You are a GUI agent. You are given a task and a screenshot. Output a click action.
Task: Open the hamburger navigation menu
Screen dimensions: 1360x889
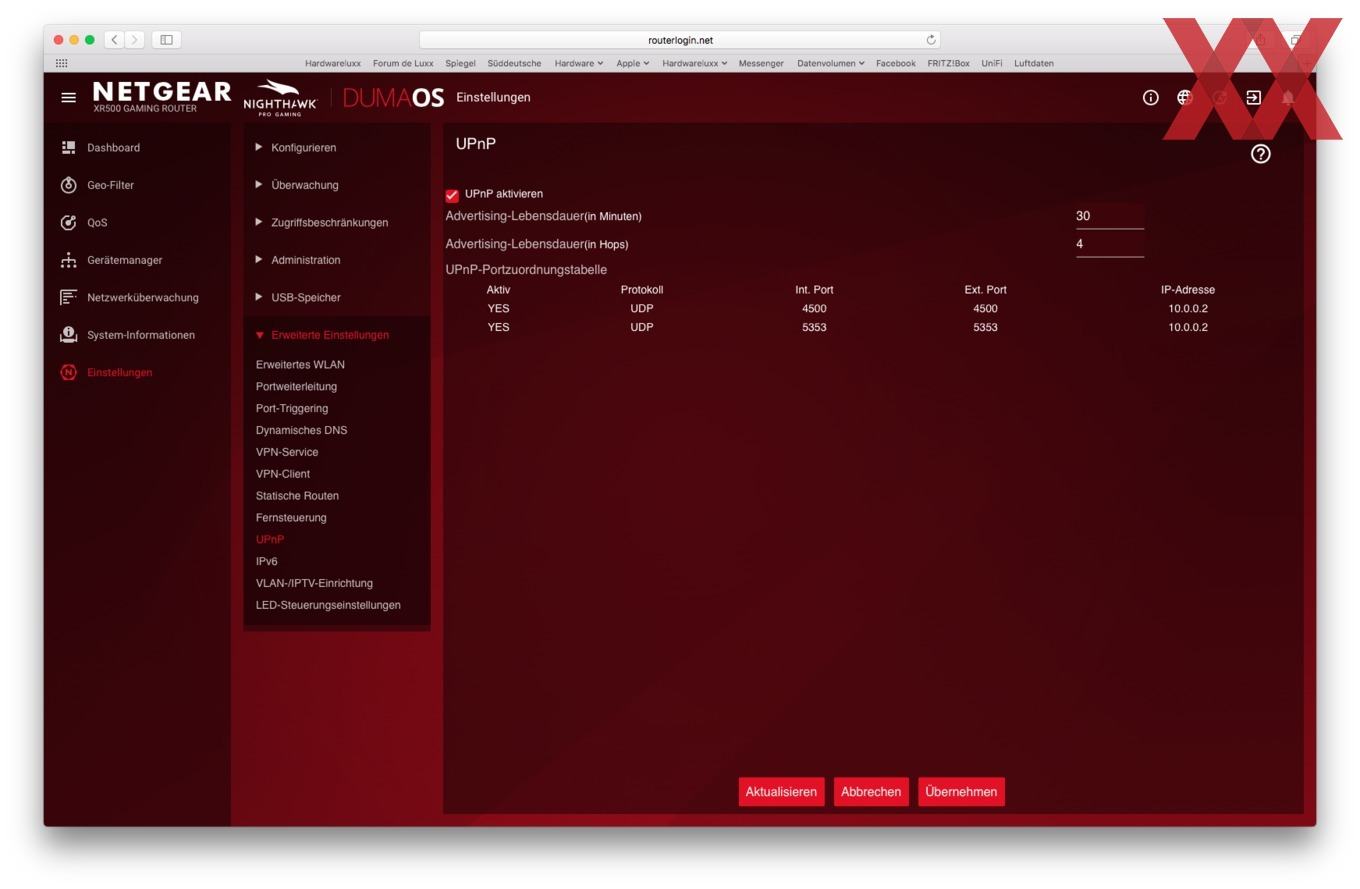click(x=68, y=98)
